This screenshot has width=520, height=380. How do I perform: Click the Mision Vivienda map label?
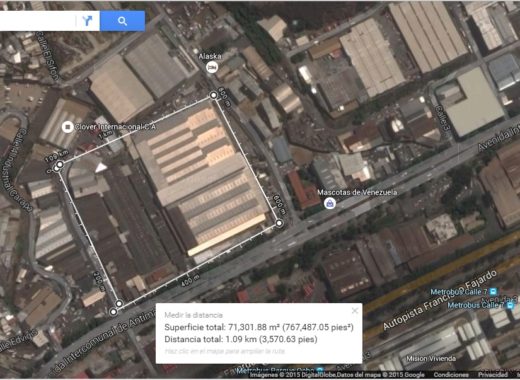click(x=431, y=359)
